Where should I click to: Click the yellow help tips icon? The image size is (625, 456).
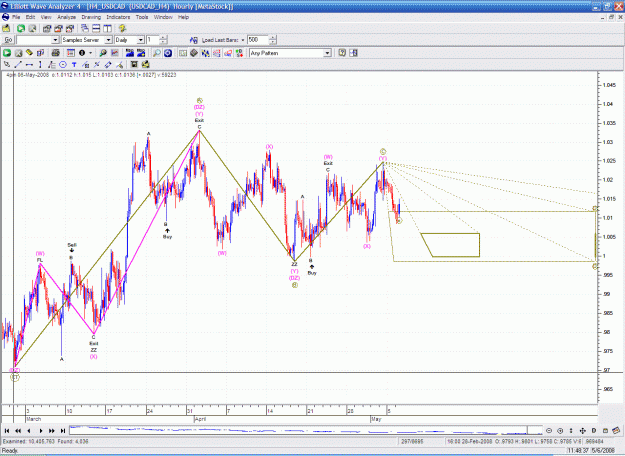click(x=122, y=28)
